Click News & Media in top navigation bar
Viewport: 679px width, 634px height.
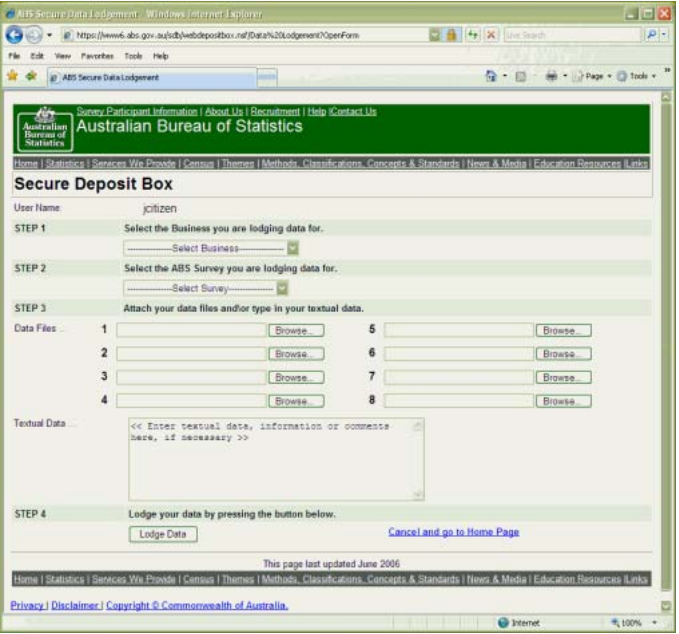click(496, 163)
